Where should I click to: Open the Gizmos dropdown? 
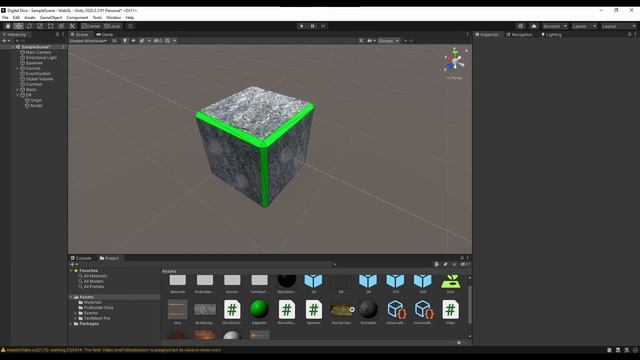click(x=389, y=41)
